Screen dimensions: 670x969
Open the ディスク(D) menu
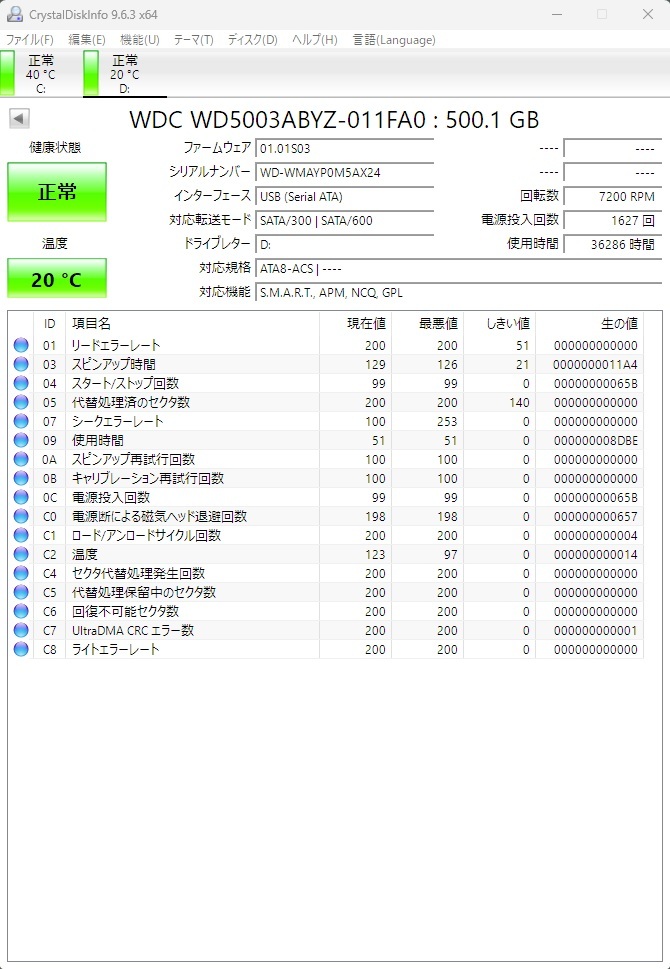[253, 40]
